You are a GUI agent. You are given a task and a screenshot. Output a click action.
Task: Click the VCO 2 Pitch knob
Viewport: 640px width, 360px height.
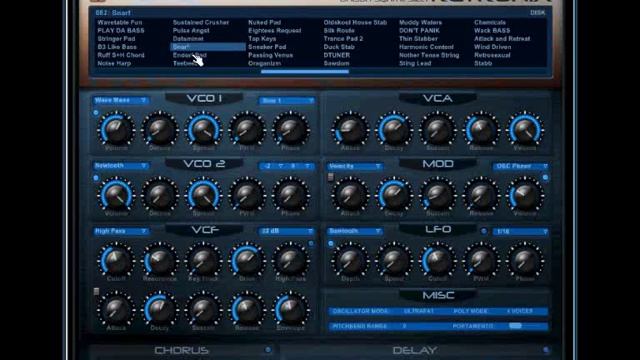click(247, 195)
